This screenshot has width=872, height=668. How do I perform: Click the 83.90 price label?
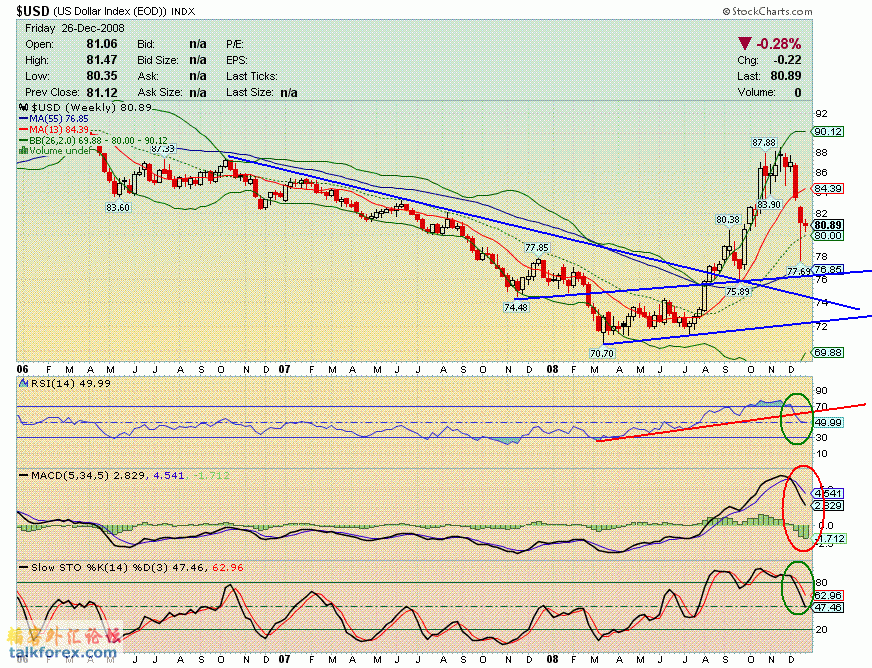click(x=769, y=204)
